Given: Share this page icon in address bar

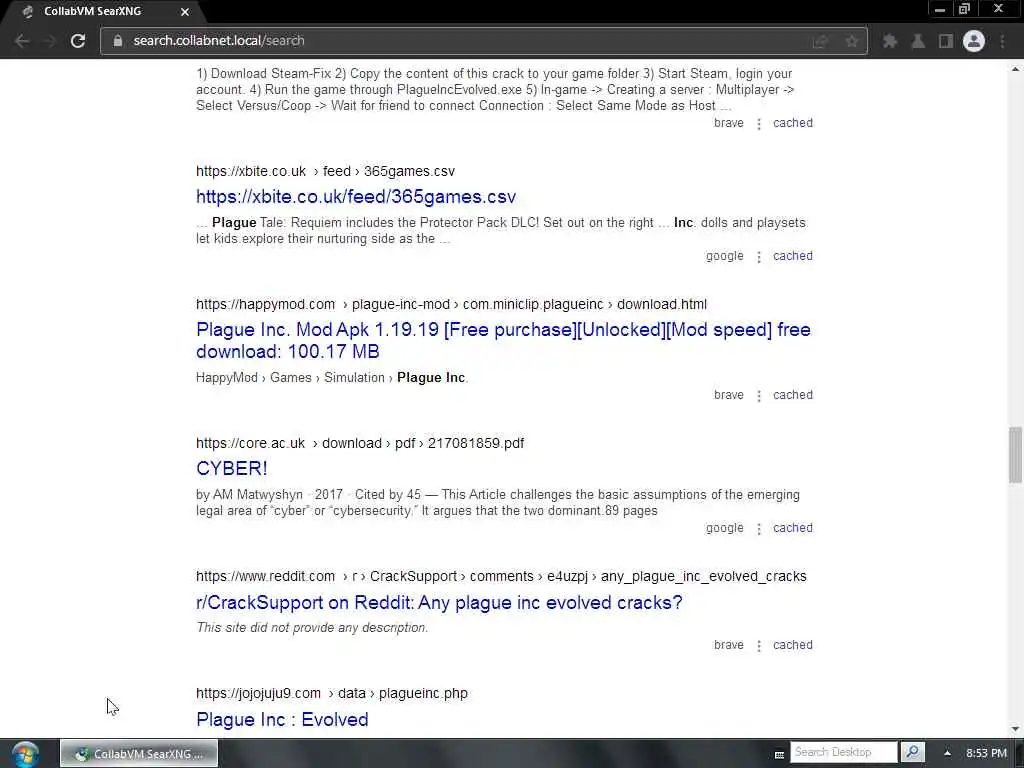Looking at the screenshot, I should pos(820,41).
